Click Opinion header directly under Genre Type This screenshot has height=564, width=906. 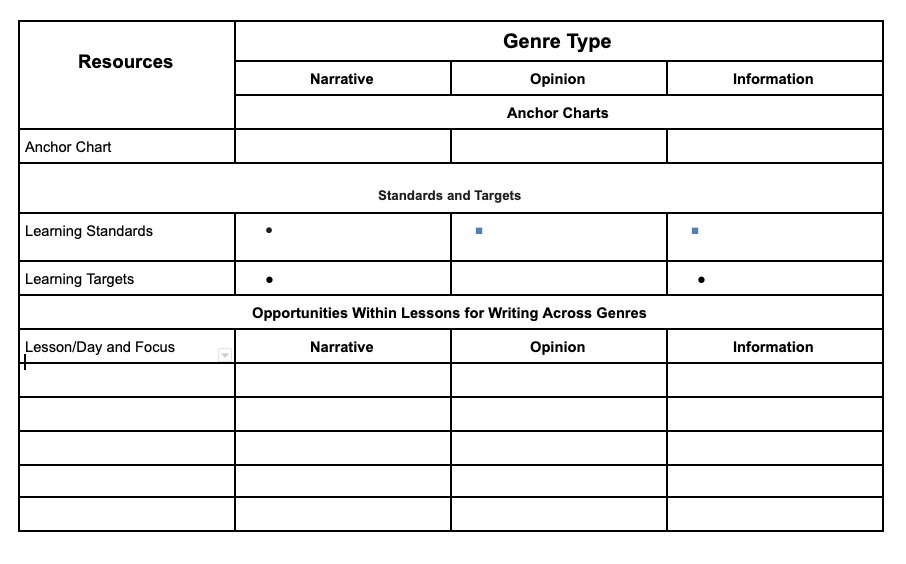557,79
